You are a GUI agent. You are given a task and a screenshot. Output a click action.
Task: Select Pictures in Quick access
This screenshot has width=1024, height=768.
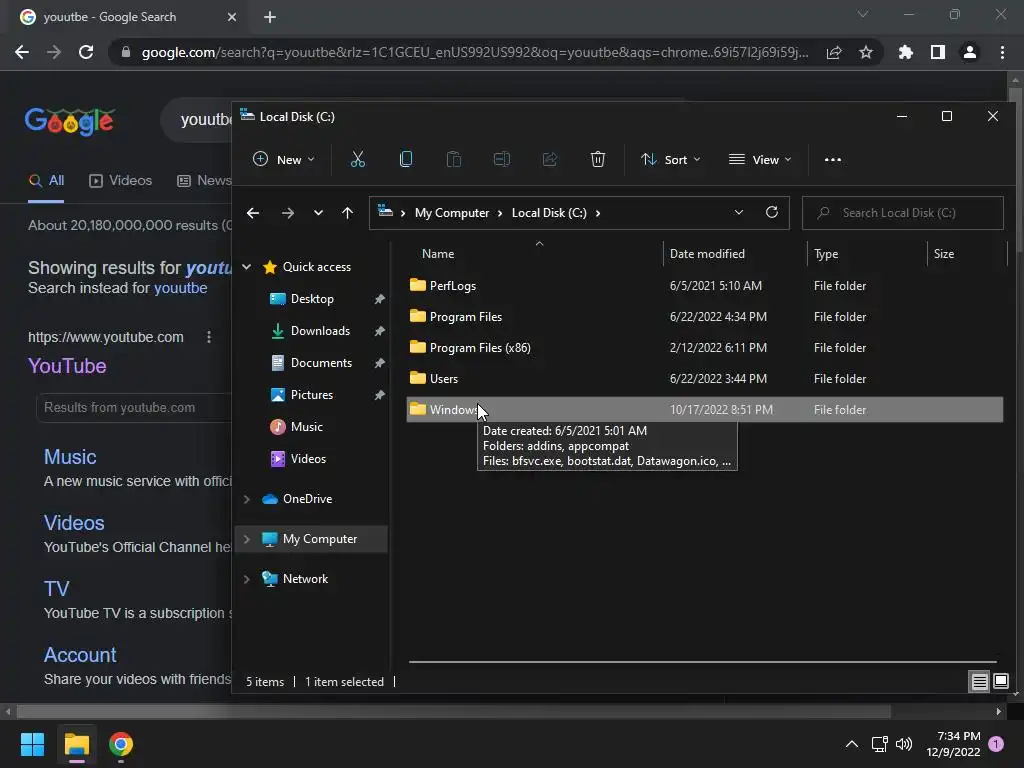coord(312,394)
